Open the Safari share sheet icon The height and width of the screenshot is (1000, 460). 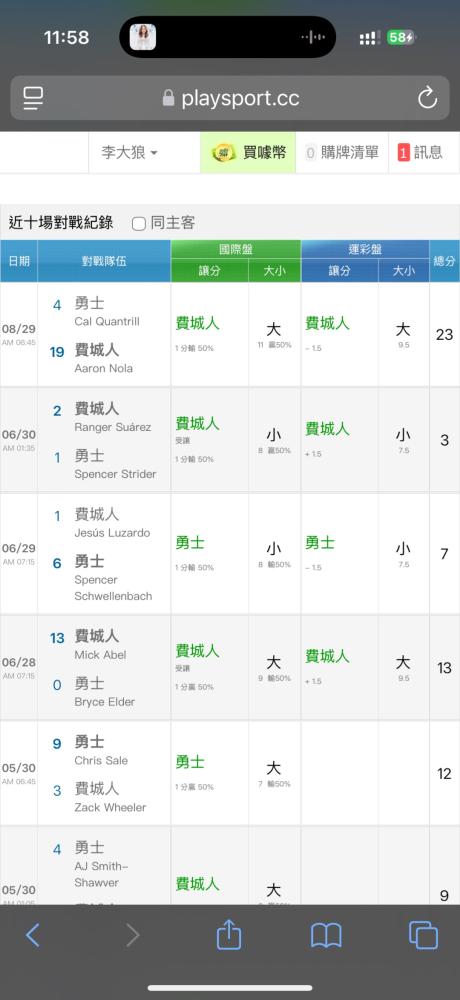[229, 933]
